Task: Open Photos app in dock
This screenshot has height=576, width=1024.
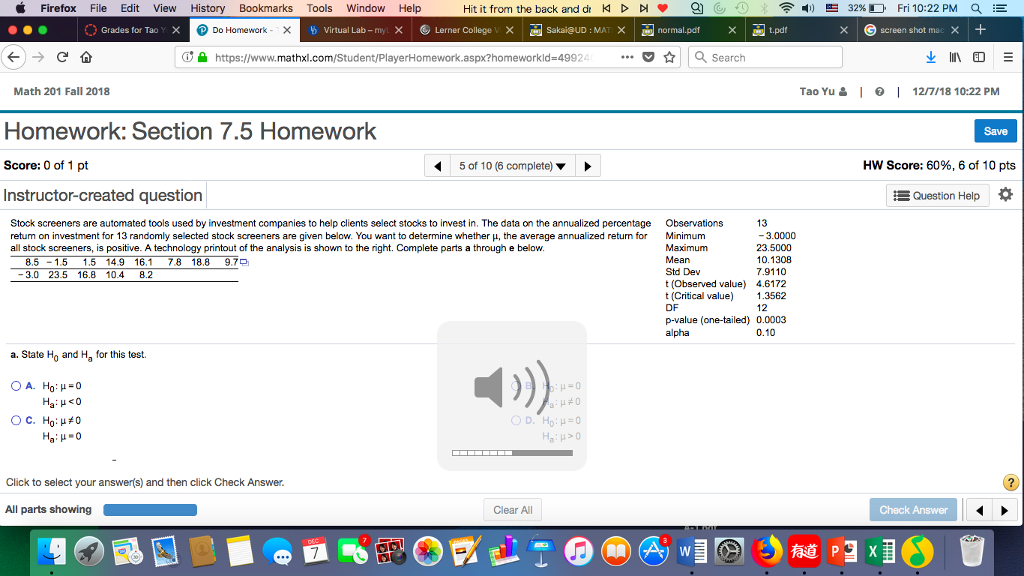Action: 428,551
